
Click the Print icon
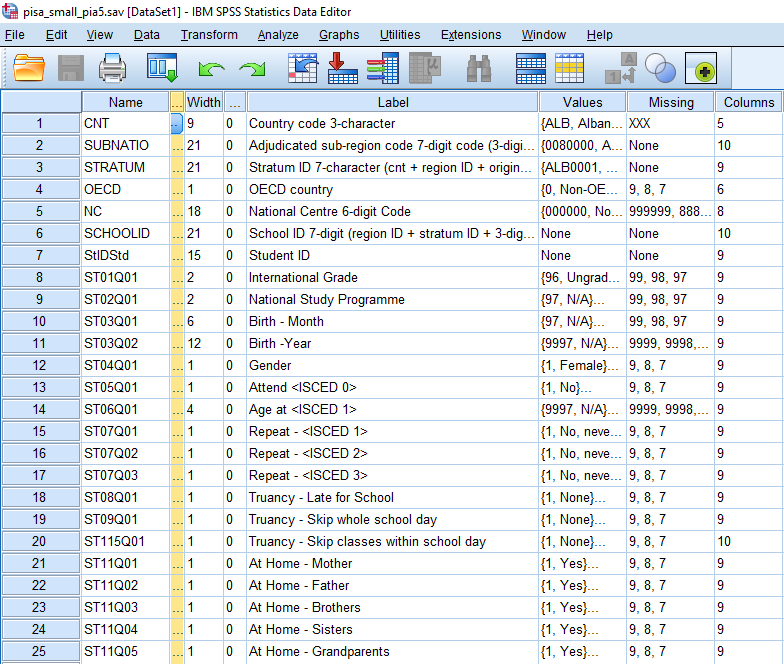coord(112,68)
